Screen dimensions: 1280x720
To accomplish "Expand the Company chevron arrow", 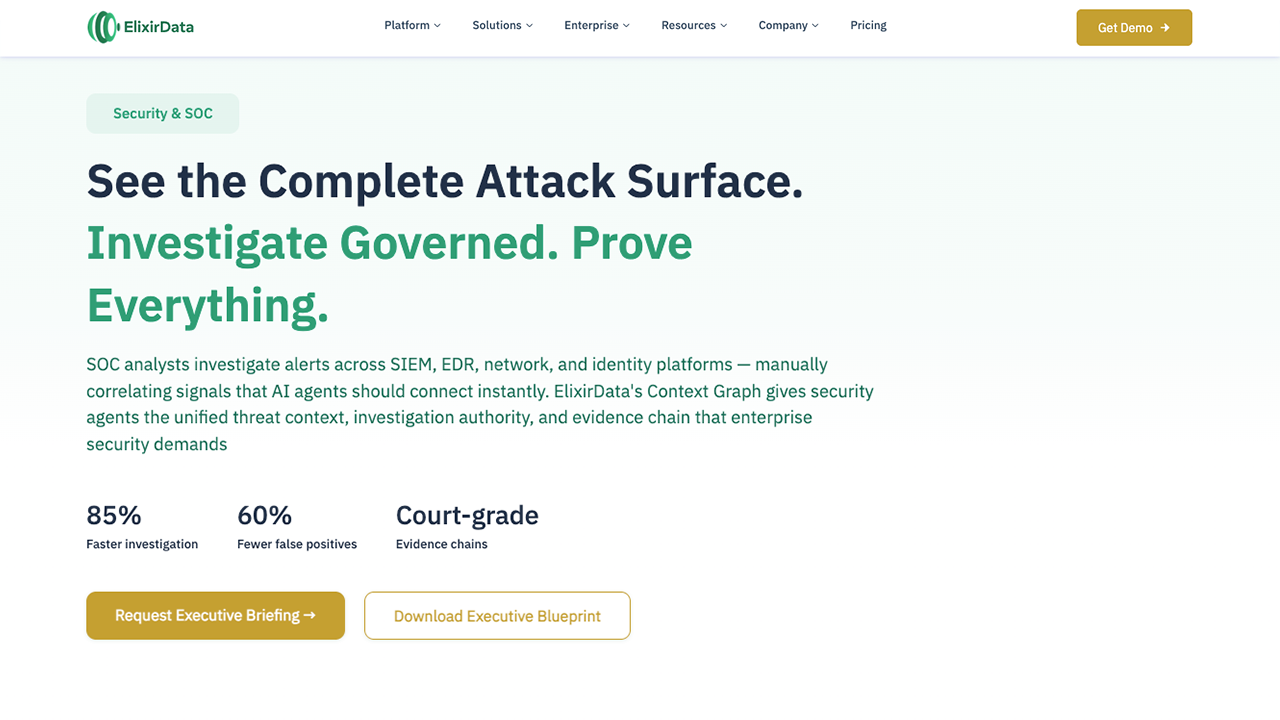I will coord(815,26).
